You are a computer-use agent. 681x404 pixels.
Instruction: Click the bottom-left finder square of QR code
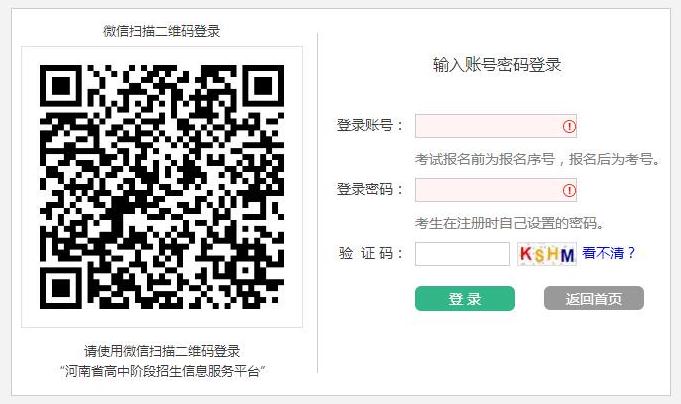pos(61,288)
